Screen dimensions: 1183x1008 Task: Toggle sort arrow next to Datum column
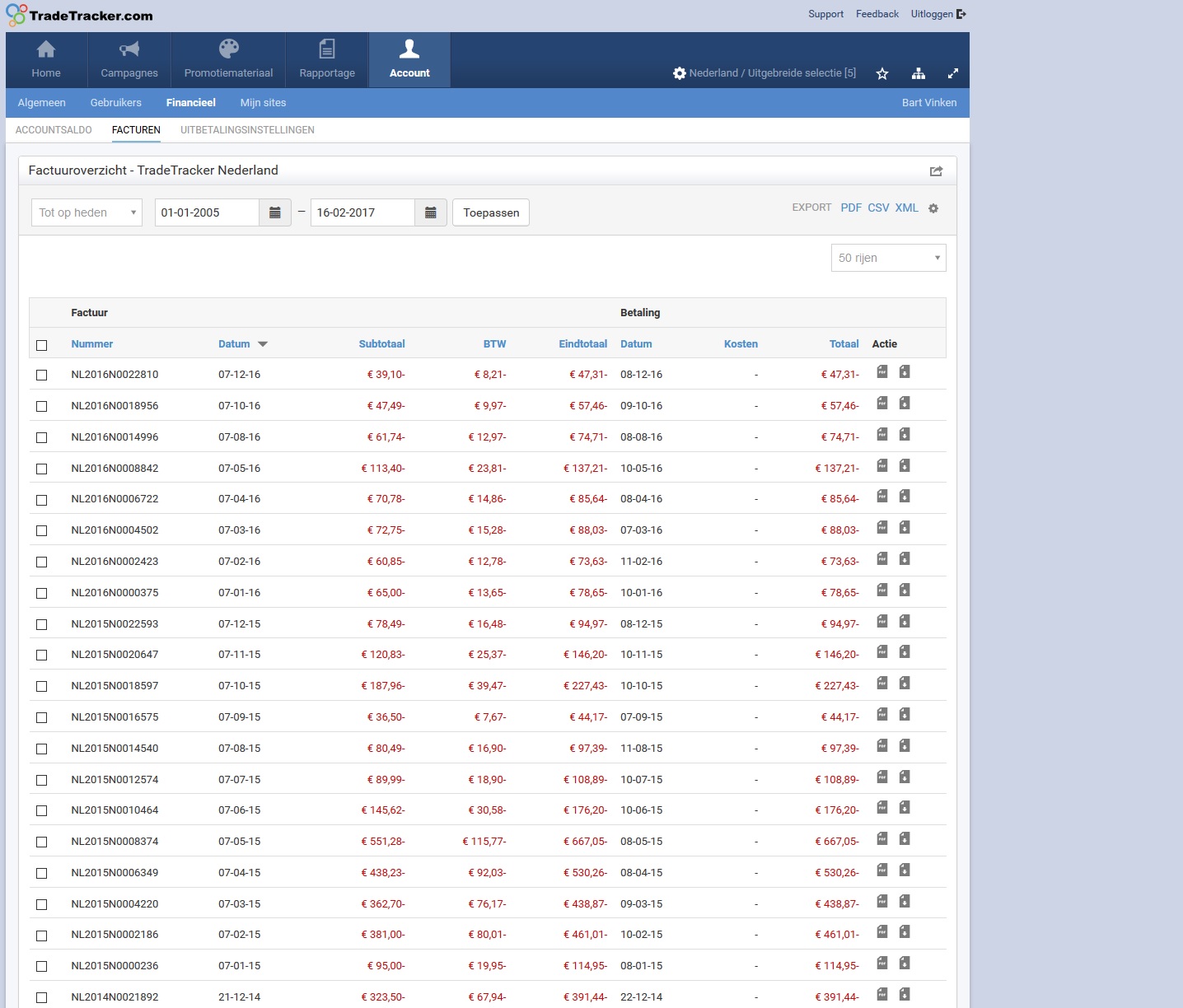tap(263, 344)
